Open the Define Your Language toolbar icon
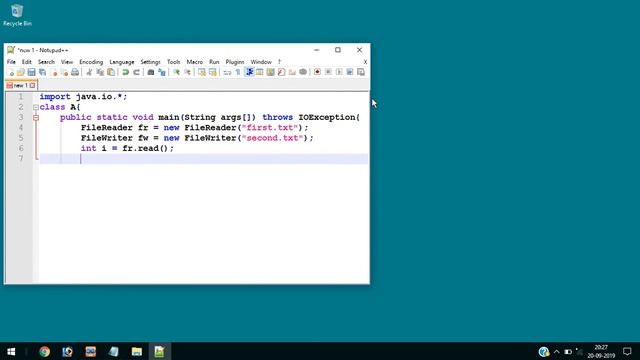The height and width of the screenshot is (360, 640). (260, 72)
